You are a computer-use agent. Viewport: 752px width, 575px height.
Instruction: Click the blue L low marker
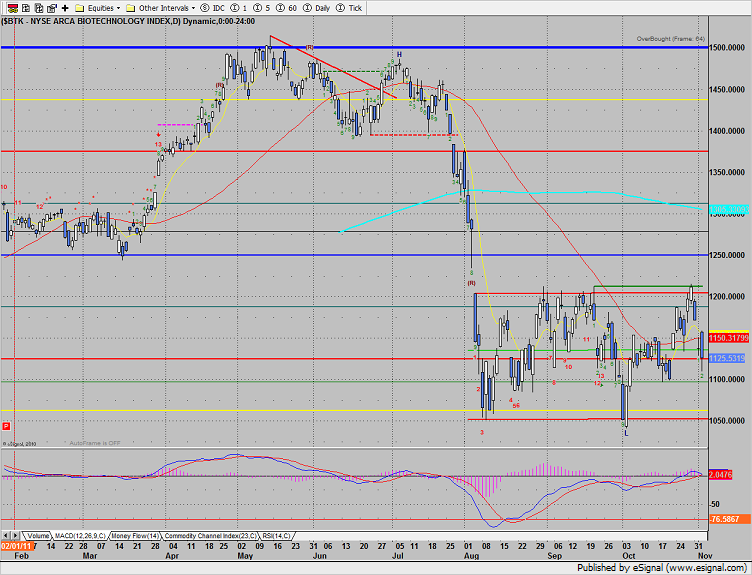[626, 434]
